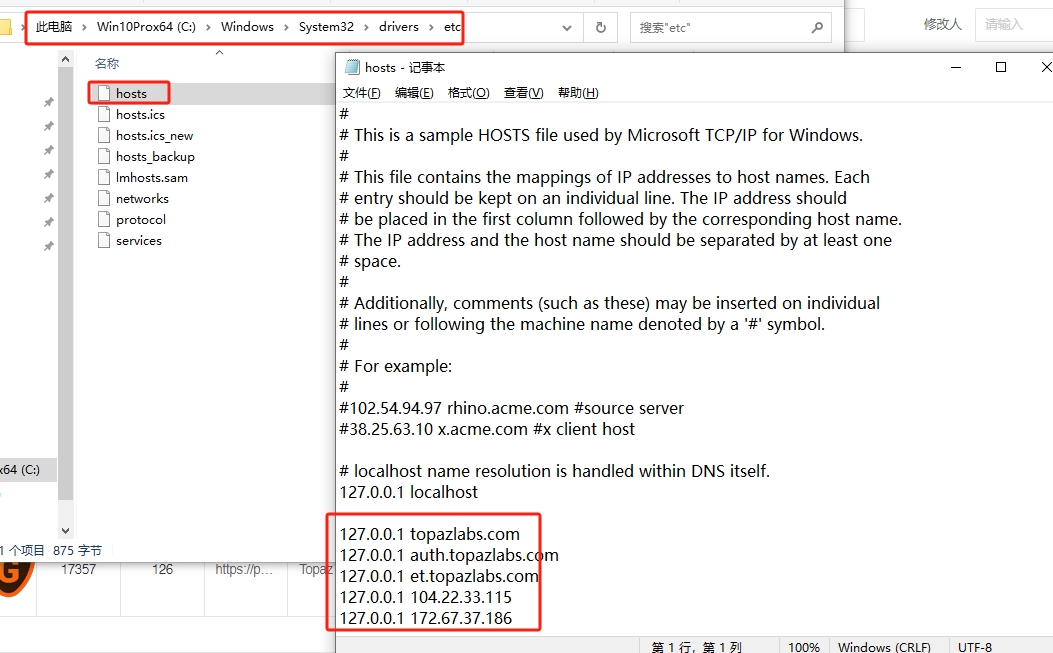Click Win10Prox64 (C:) breadcrumb segment
Viewport: 1053px width, 653px height.
[x=146, y=27]
